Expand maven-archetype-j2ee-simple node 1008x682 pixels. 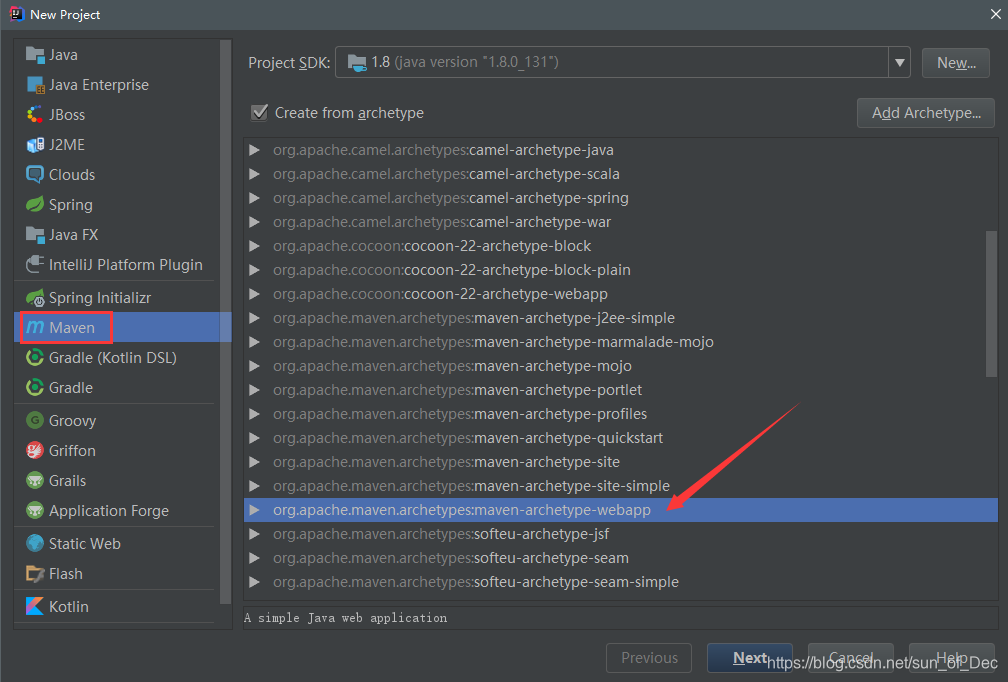(255, 318)
